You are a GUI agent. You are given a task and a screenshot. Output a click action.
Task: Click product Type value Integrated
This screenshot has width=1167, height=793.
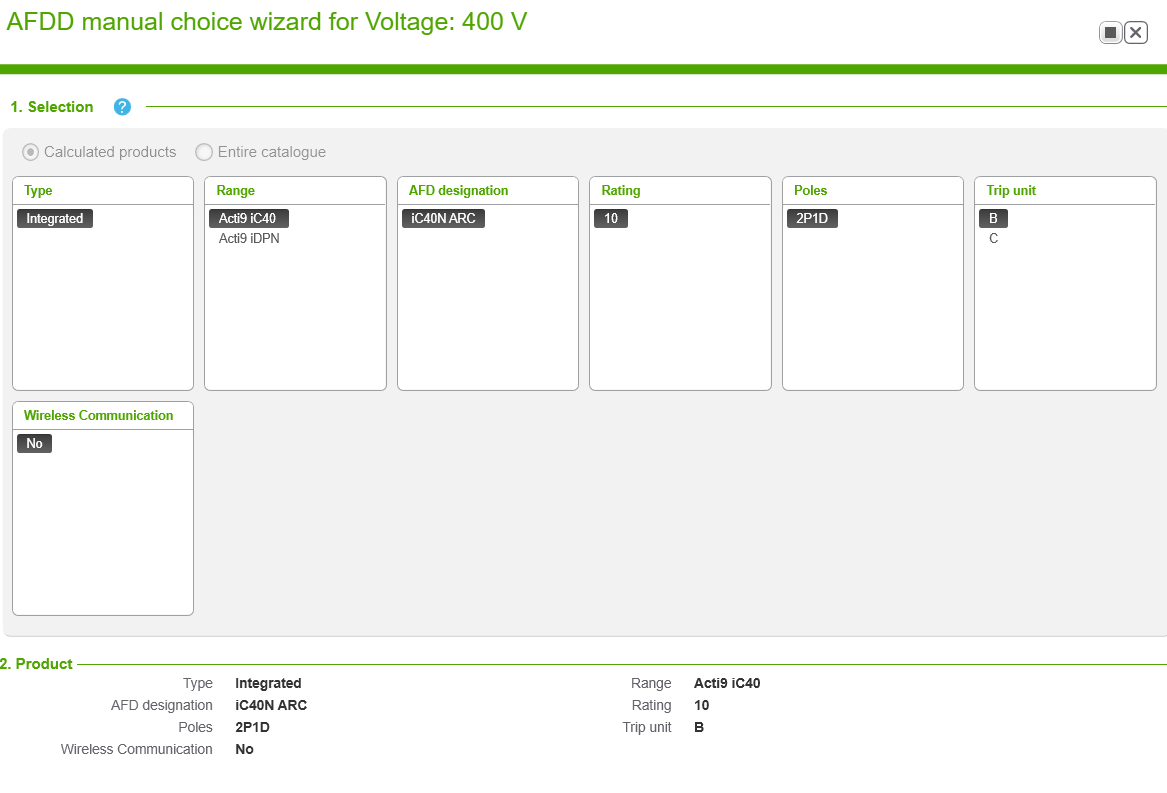point(268,684)
